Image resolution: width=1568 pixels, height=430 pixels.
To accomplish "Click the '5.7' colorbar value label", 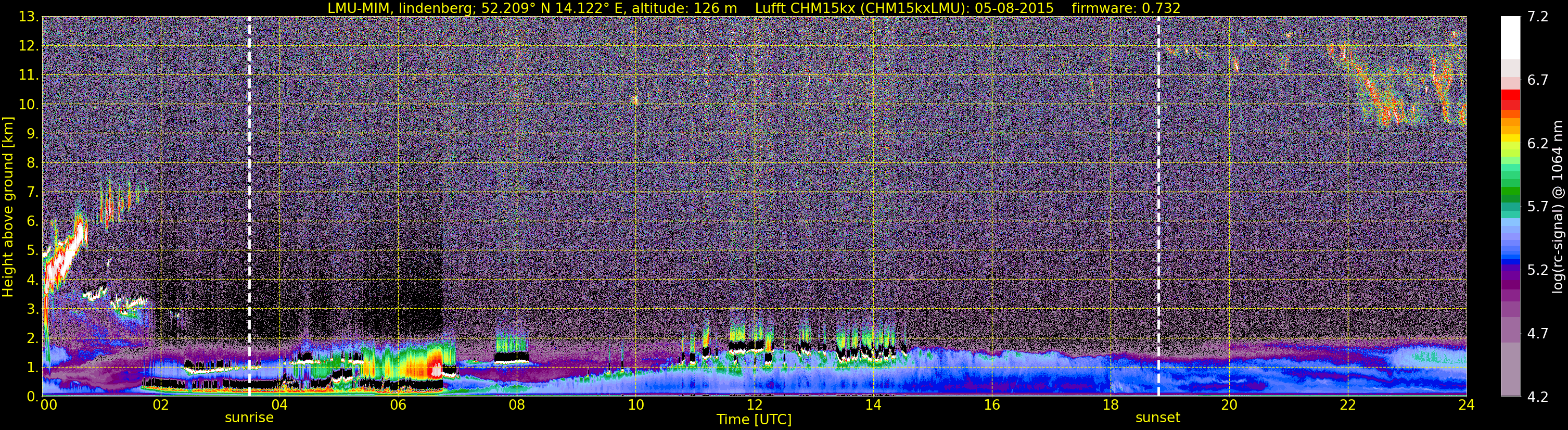I will [1538, 207].
